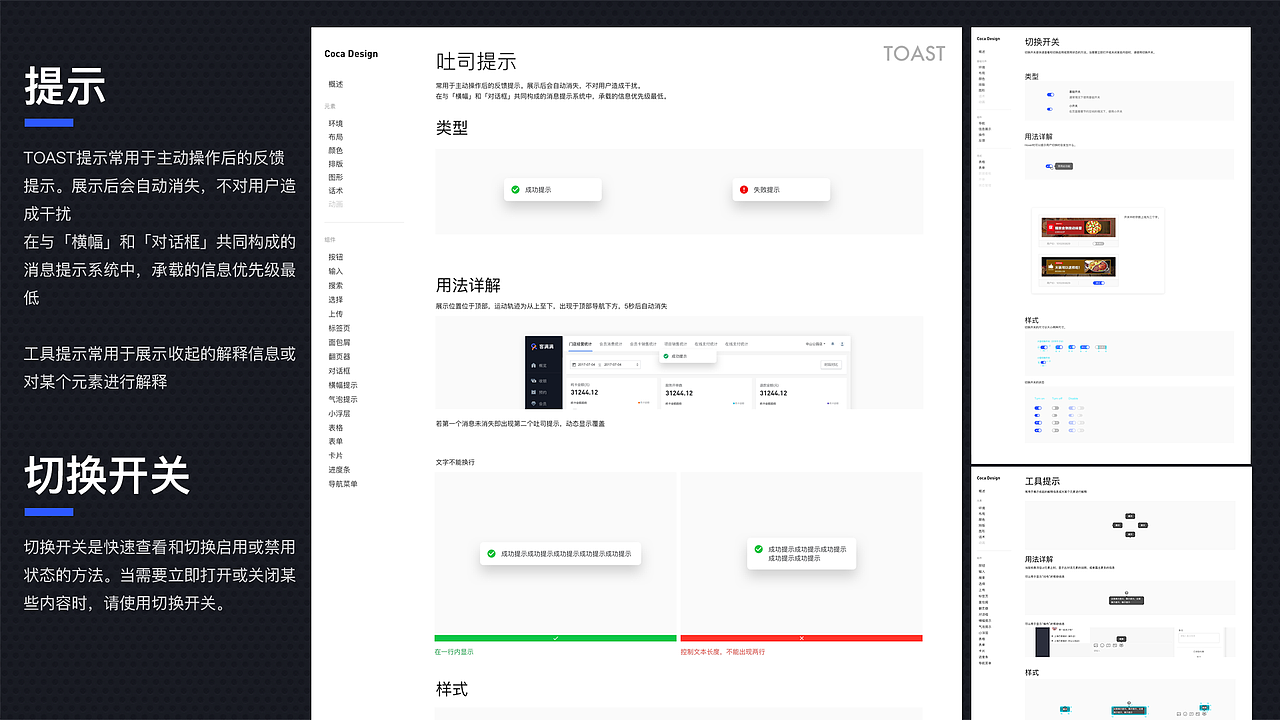Select 话术 in the main sidebar

pyautogui.click(x=335, y=190)
